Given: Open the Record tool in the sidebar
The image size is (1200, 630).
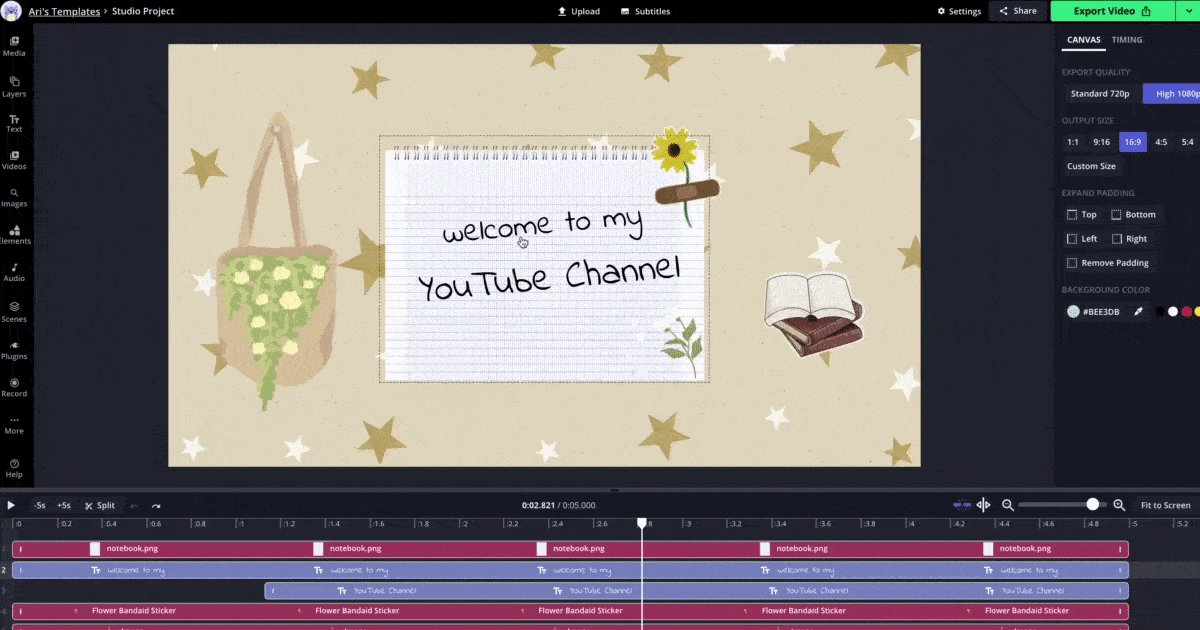Looking at the screenshot, I should coord(14,386).
